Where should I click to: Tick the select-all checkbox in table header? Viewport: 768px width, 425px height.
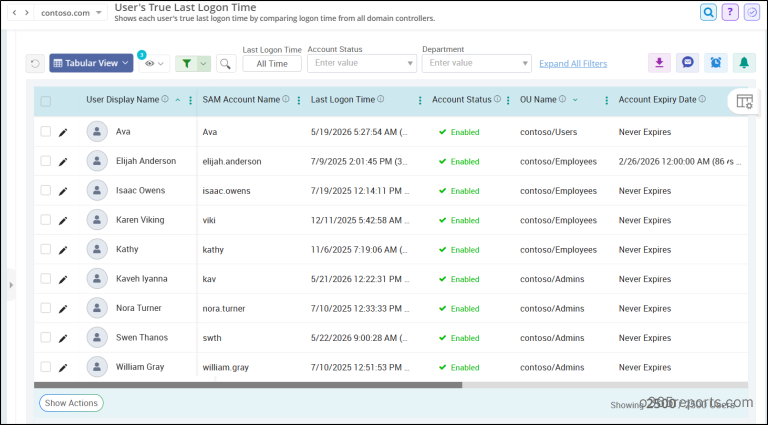(46, 101)
